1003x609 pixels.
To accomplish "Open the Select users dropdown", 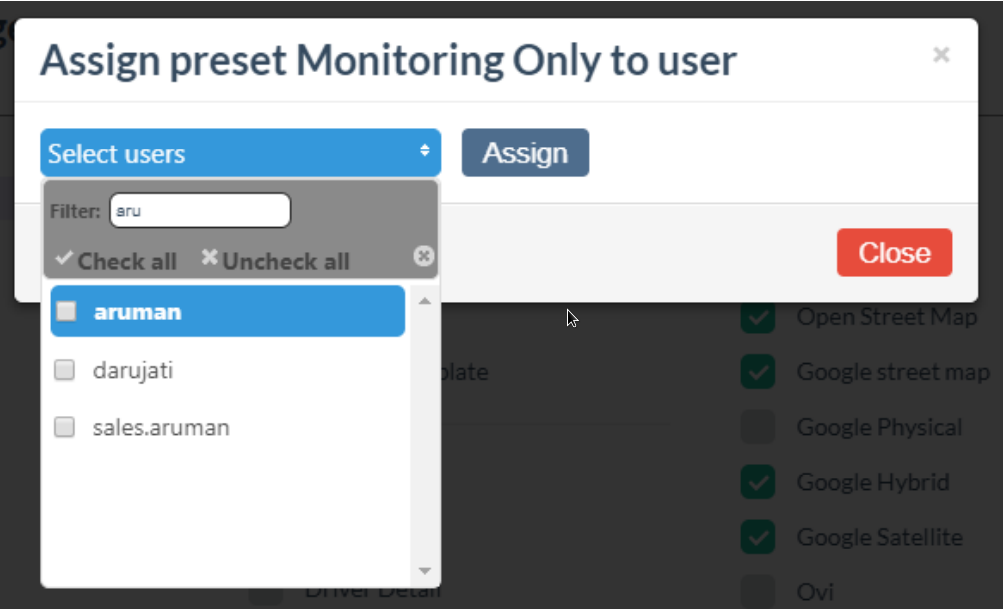I will (x=240, y=153).
